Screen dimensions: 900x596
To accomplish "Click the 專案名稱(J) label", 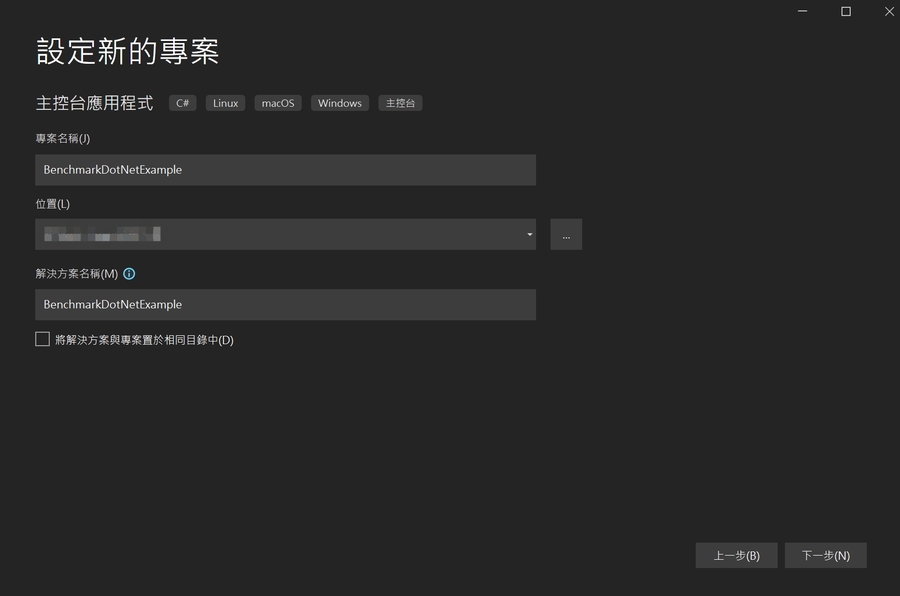I will point(63,138).
